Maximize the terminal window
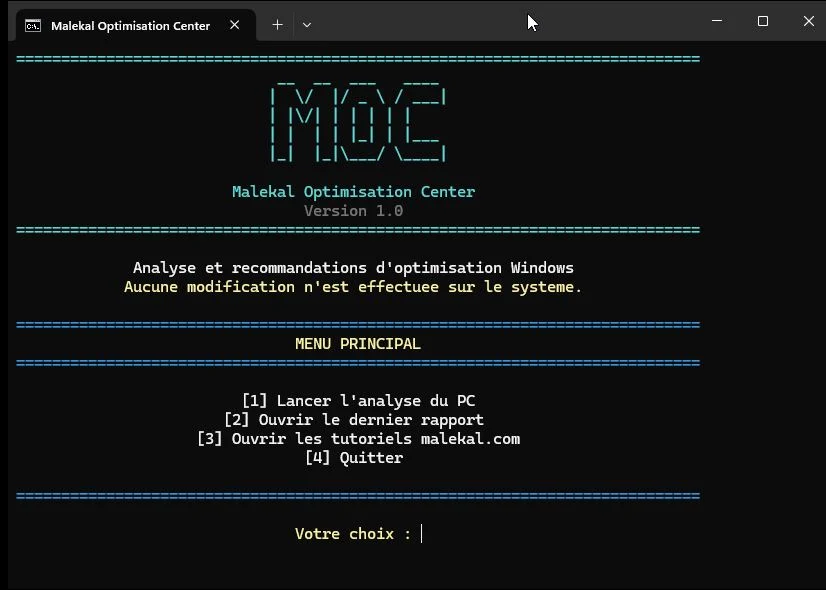 pos(763,21)
